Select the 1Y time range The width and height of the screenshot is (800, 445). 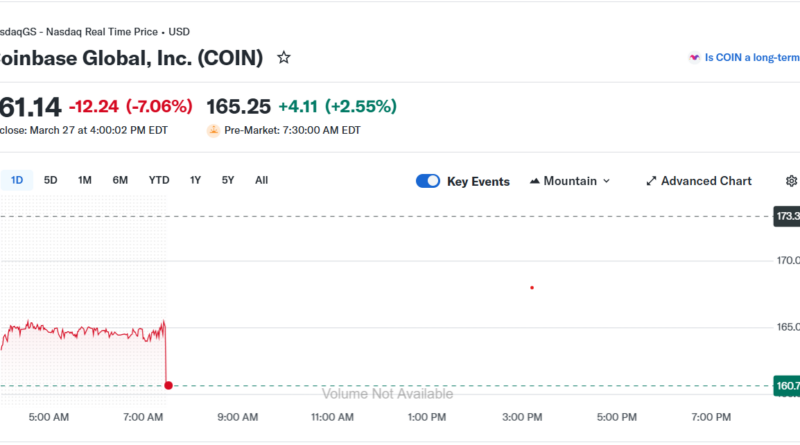pos(196,180)
